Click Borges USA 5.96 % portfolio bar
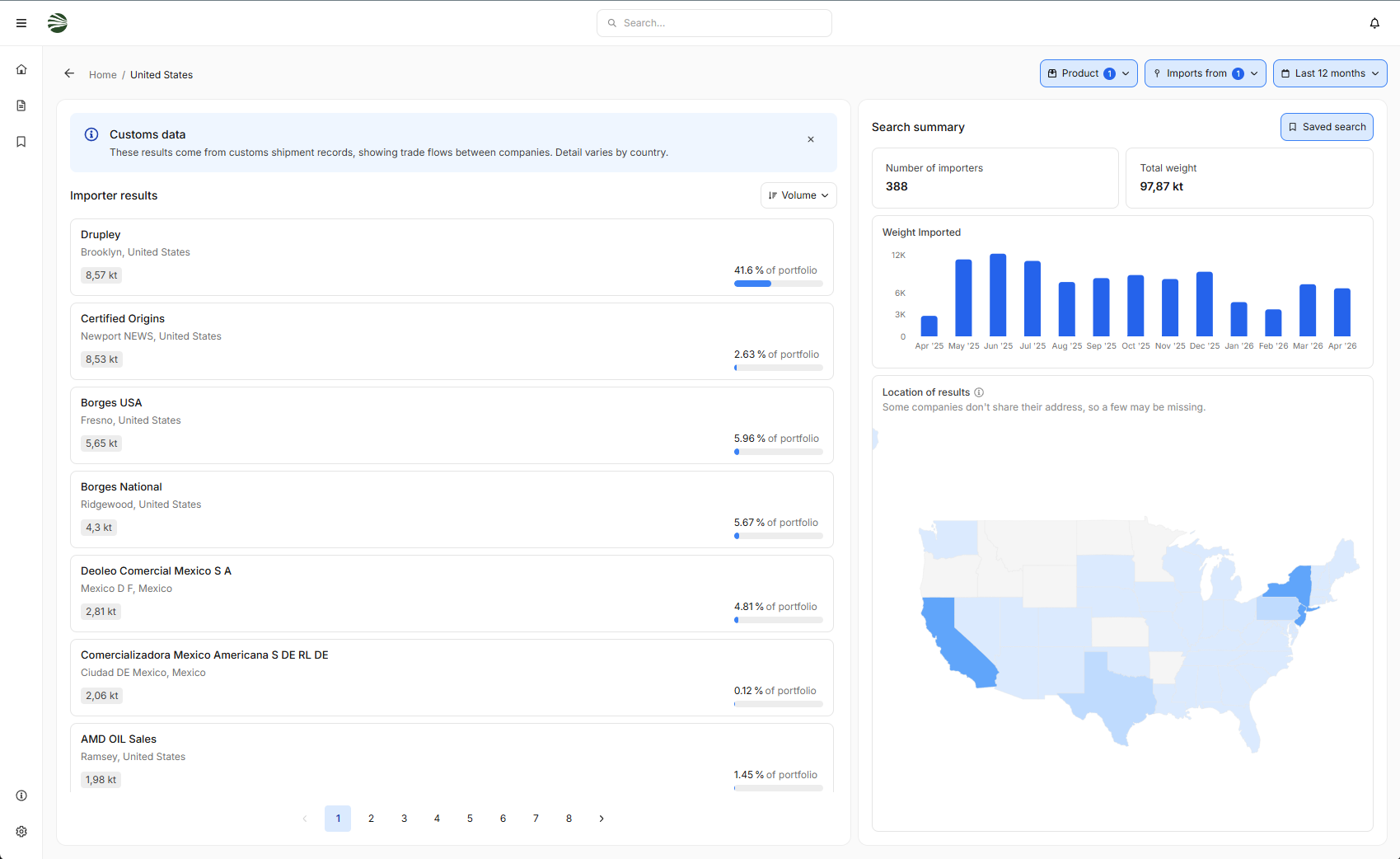This screenshot has height=859, width=1400. point(779,452)
